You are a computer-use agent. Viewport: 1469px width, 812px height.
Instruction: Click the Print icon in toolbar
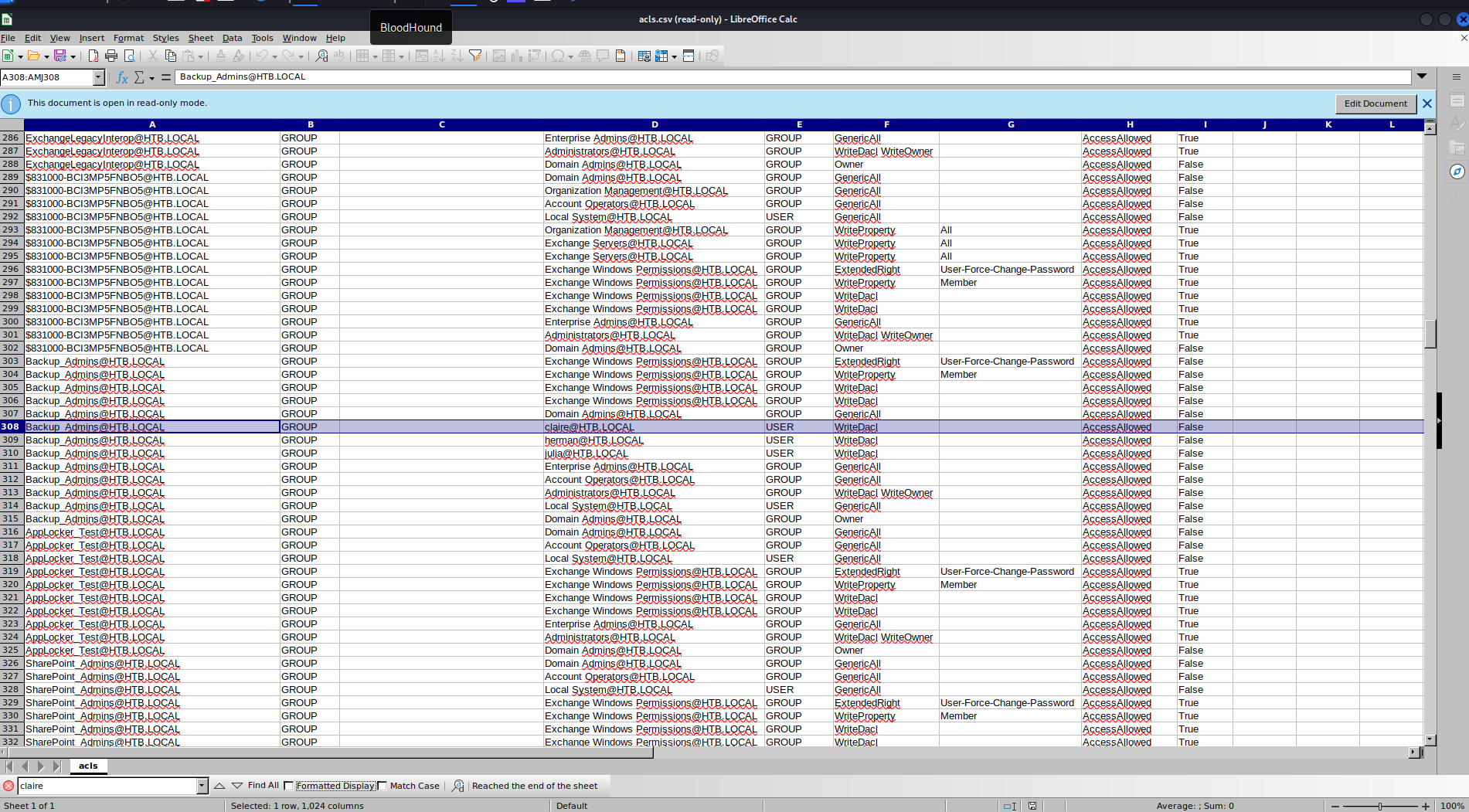tap(111, 56)
